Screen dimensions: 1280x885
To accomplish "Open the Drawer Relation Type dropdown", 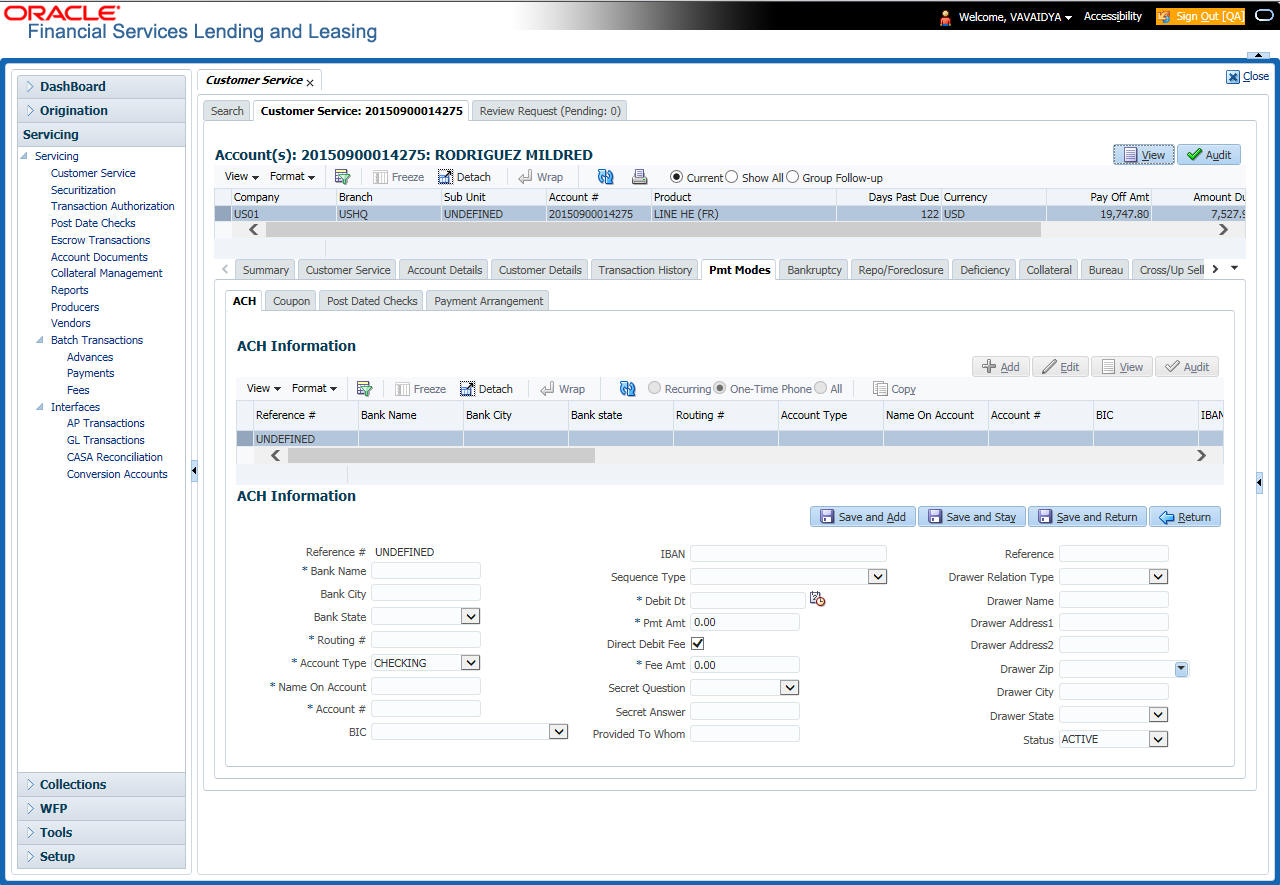I will click(x=1158, y=577).
